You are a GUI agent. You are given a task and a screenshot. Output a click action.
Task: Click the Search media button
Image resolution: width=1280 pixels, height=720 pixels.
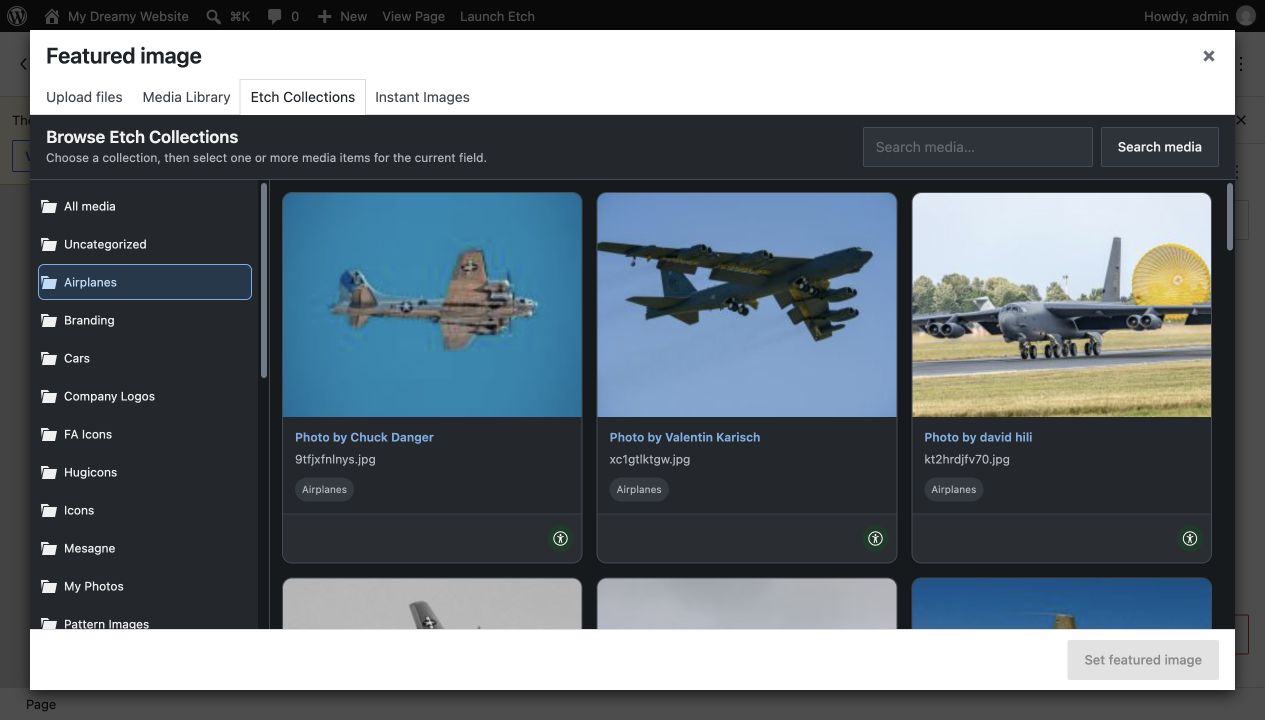[x=1160, y=147]
